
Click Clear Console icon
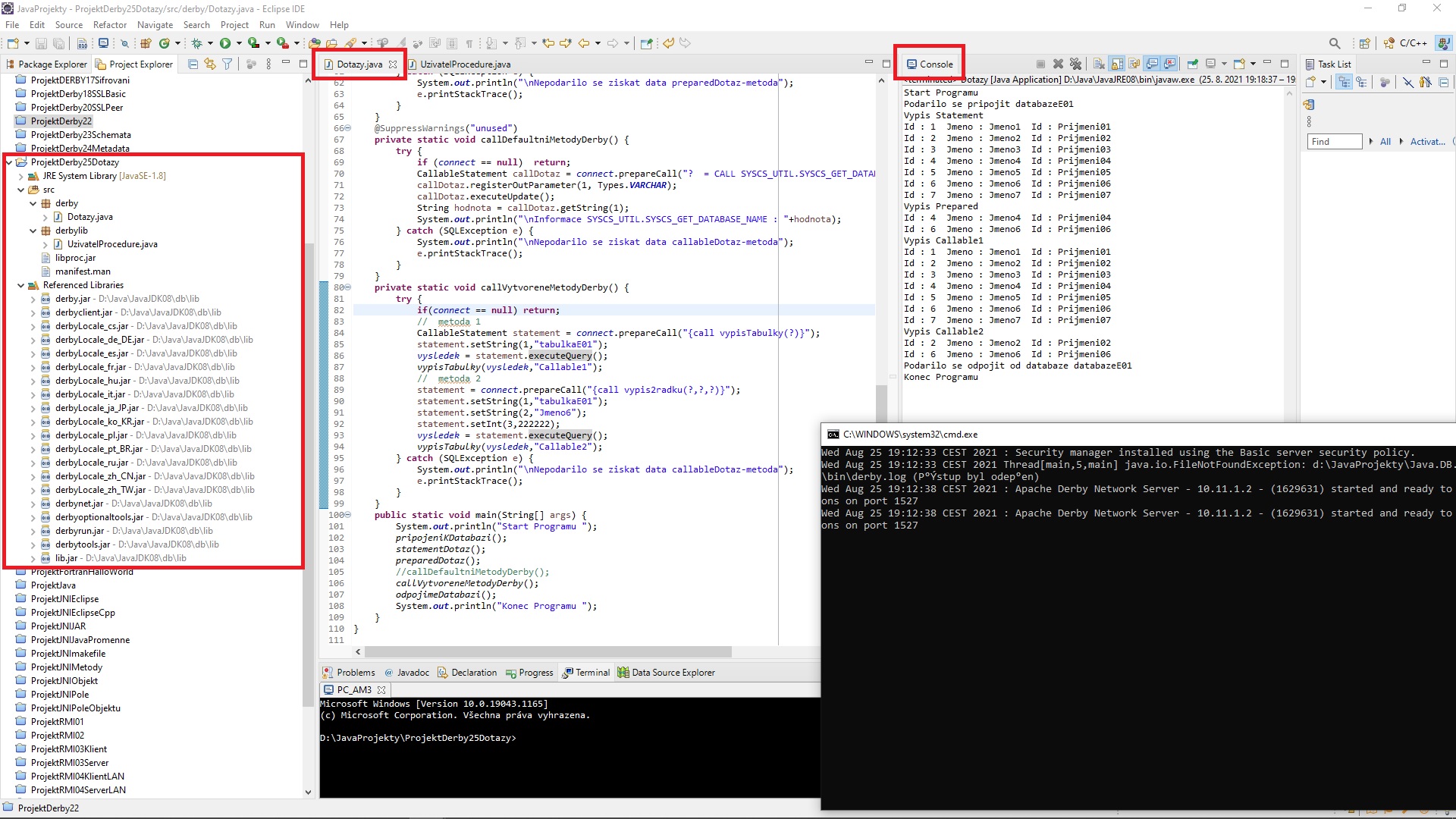click(1098, 64)
